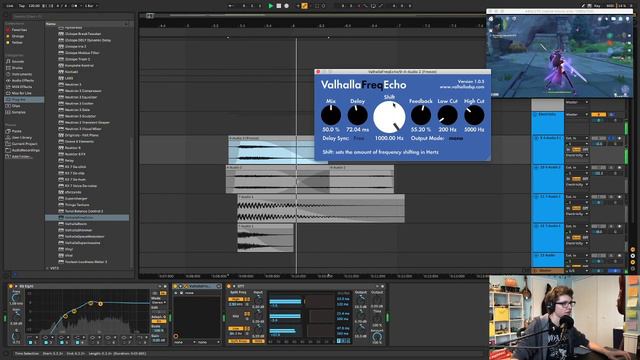The image size is (640, 360).
Task: Click the High Cut knob in ValhallaFreqEcho
Action: [x=474, y=115]
